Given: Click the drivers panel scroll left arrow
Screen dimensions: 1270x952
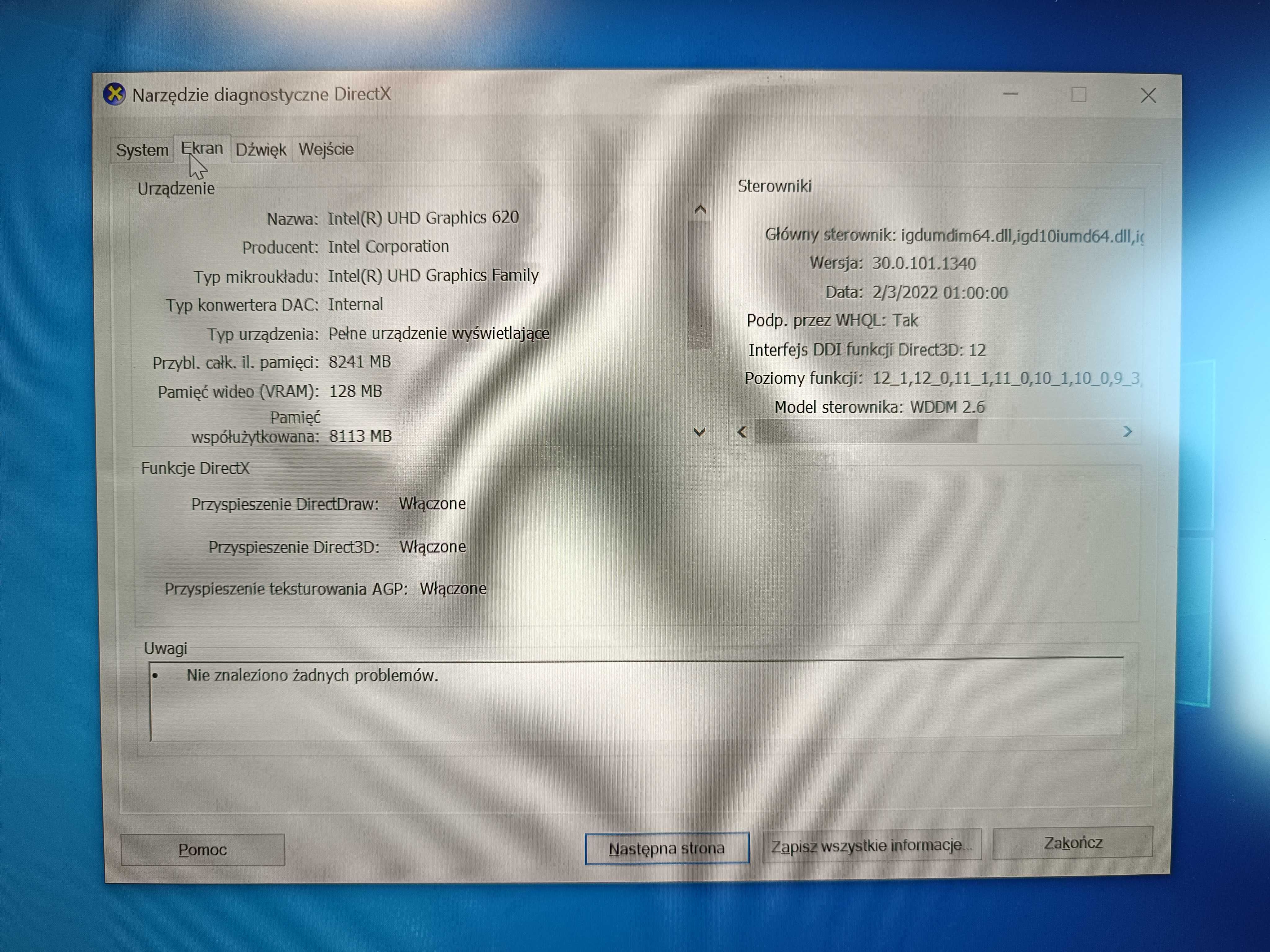Looking at the screenshot, I should coord(742,431).
